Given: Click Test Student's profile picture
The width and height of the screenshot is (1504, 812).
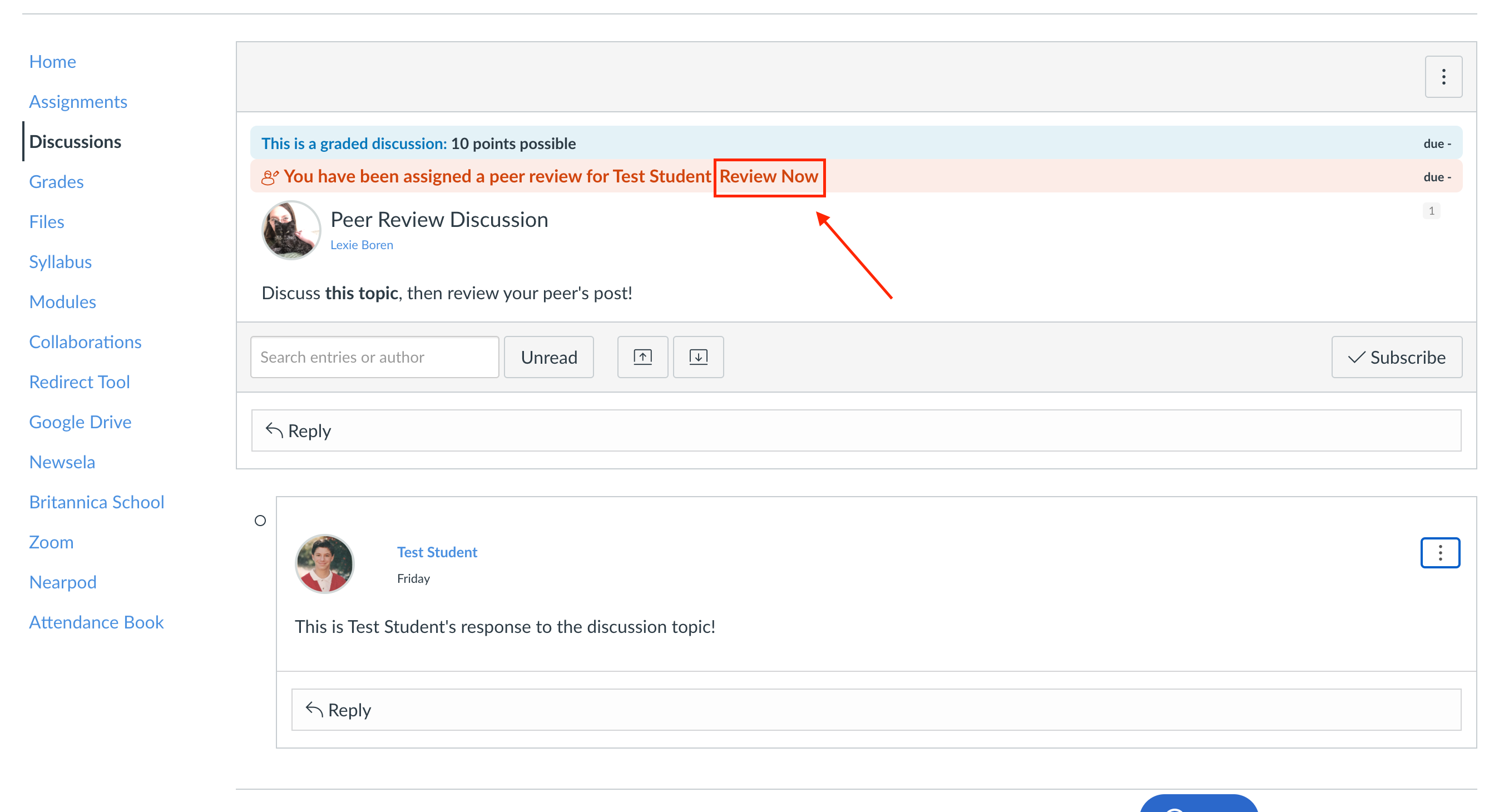Looking at the screenshot, I should tap(324, 563).
